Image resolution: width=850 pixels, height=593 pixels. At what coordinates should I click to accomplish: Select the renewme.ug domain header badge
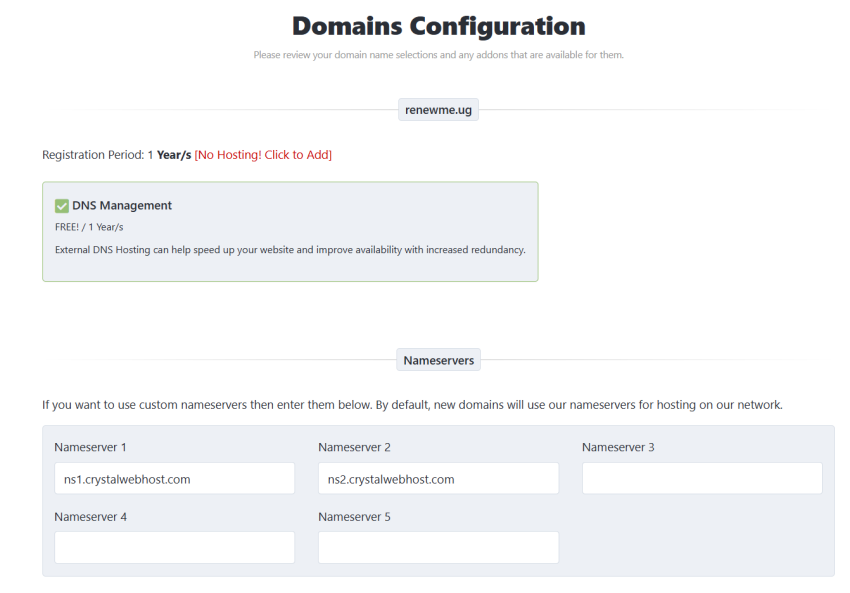tap(438, 109)
